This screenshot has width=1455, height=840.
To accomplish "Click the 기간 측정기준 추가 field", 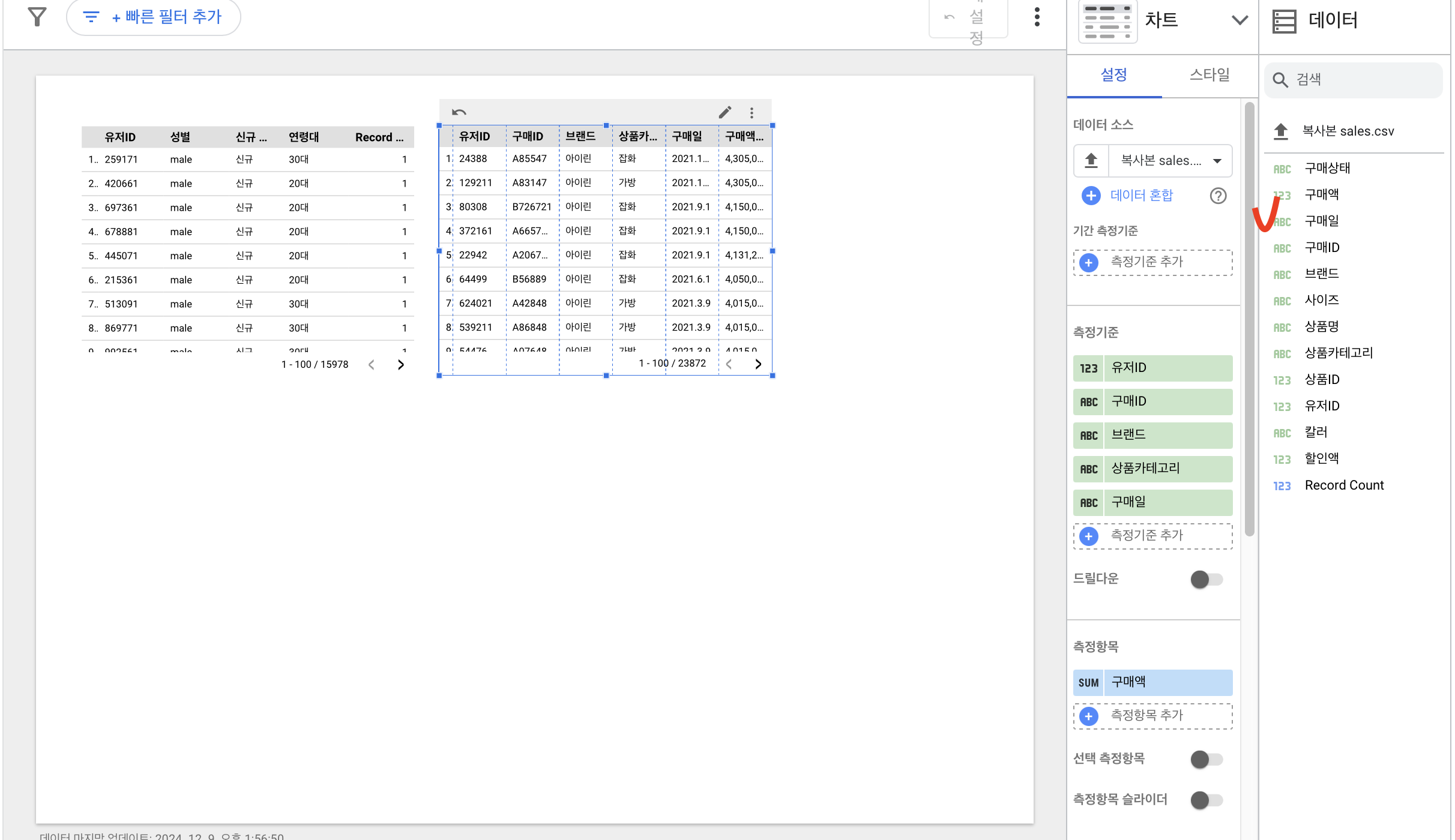I will pos(1152,262).
